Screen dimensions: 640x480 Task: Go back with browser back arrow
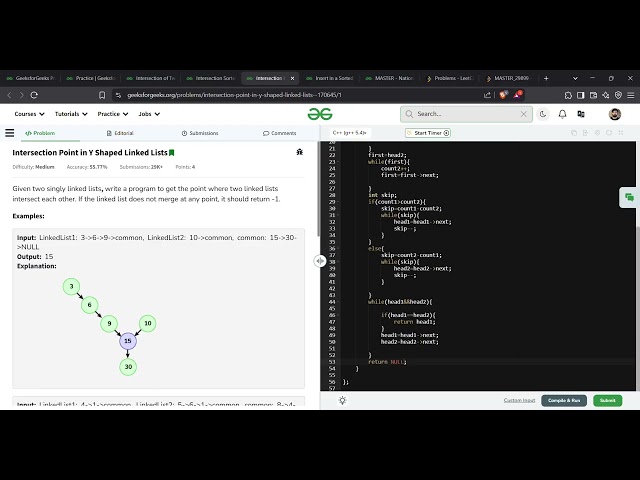9,95
